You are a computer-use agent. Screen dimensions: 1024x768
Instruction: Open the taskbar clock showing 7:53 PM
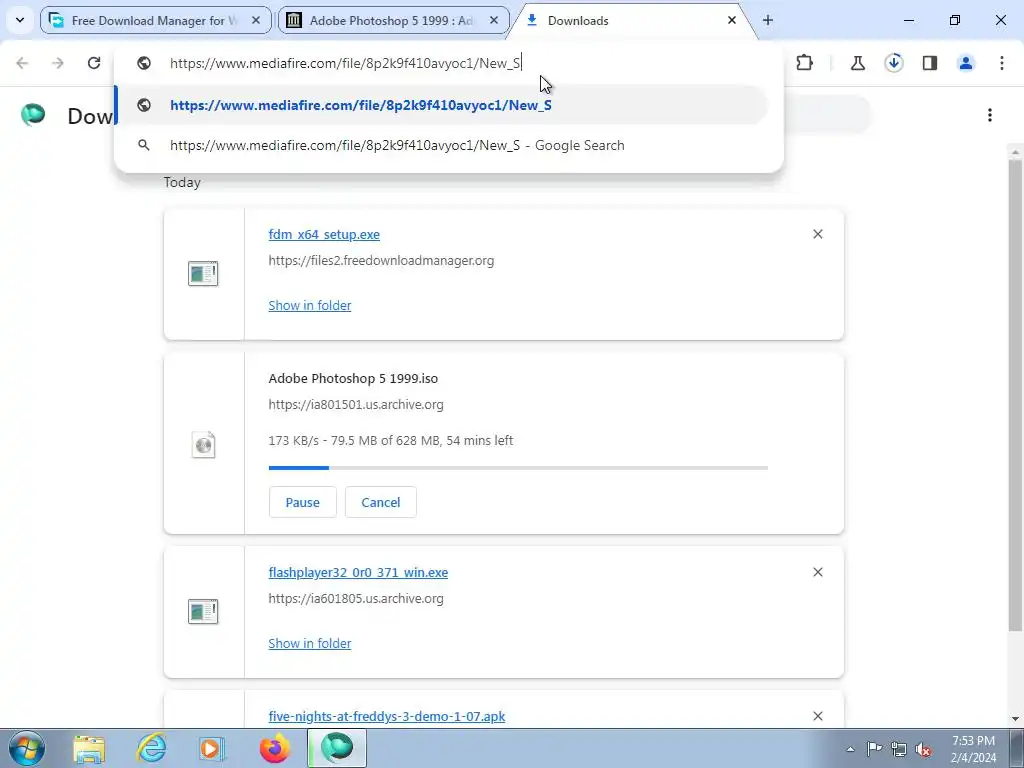pyautogui.click(x=974, y=749)
